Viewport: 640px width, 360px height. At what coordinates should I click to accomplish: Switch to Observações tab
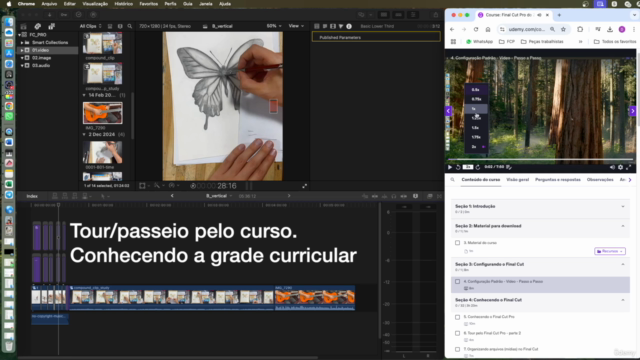pos(600,180)
